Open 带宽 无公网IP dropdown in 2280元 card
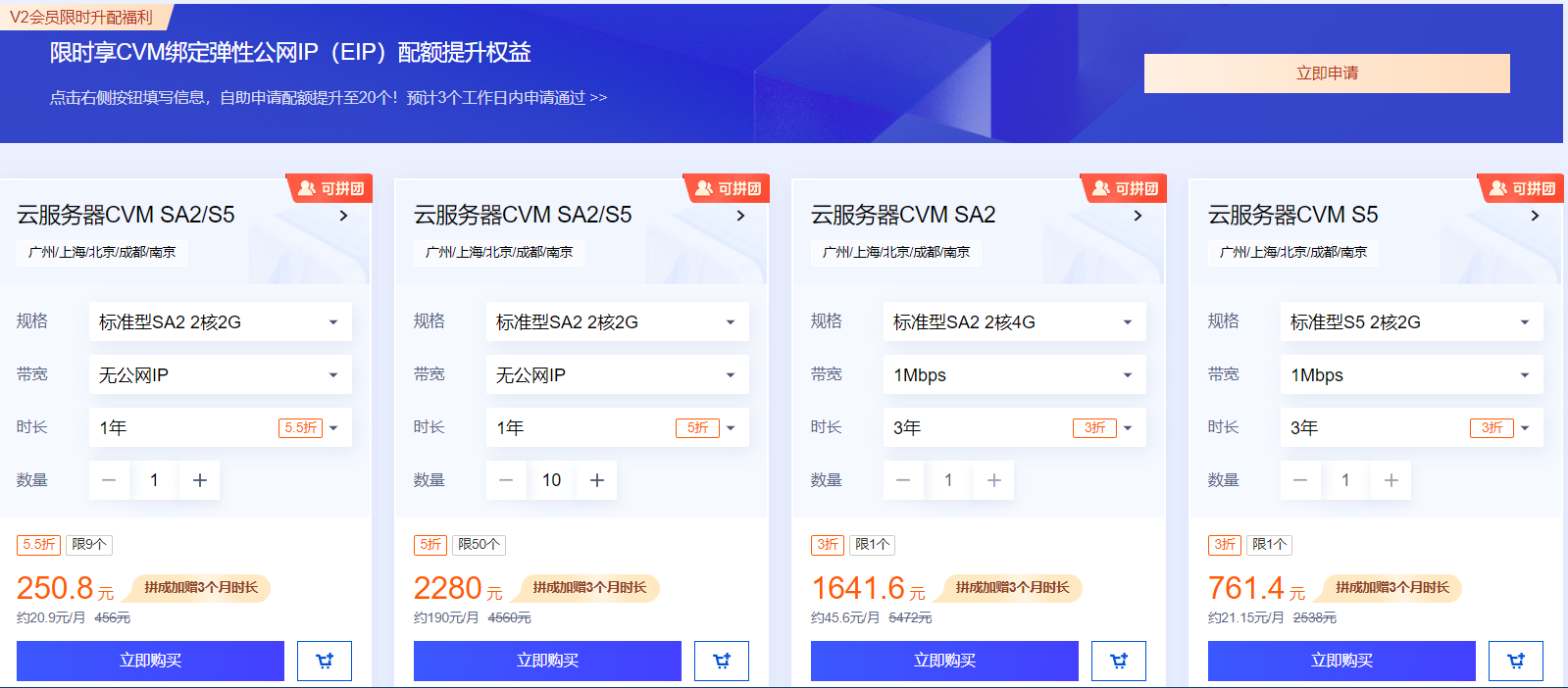 [x=617, y=374]
